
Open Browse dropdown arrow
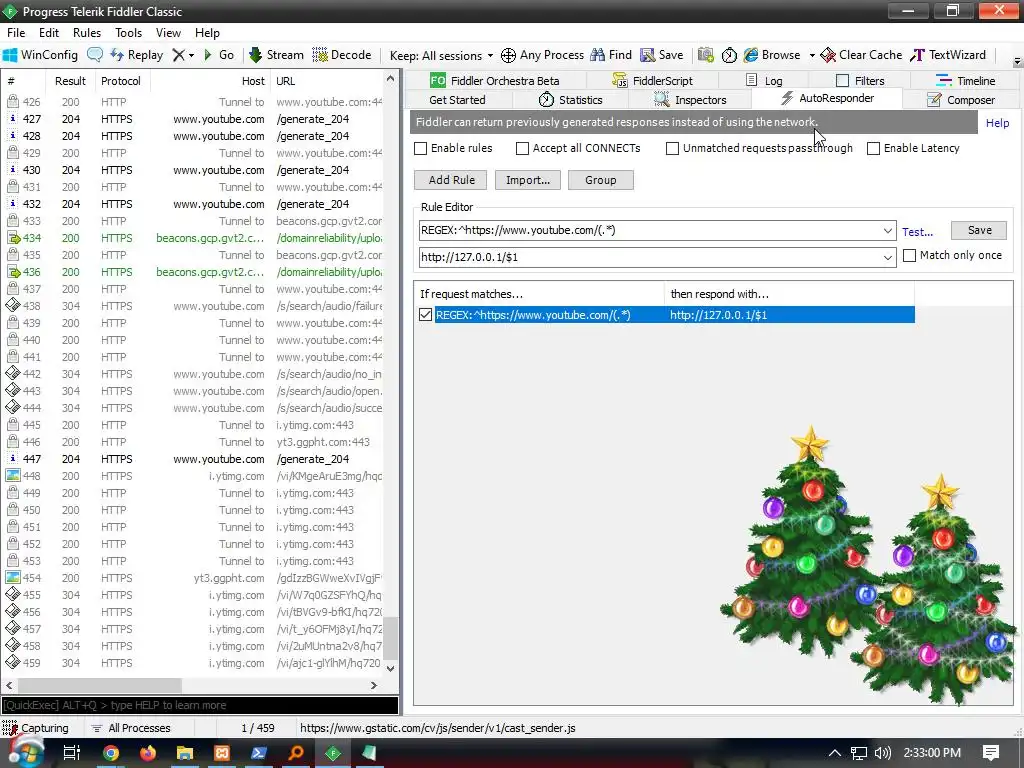(812, 56)
